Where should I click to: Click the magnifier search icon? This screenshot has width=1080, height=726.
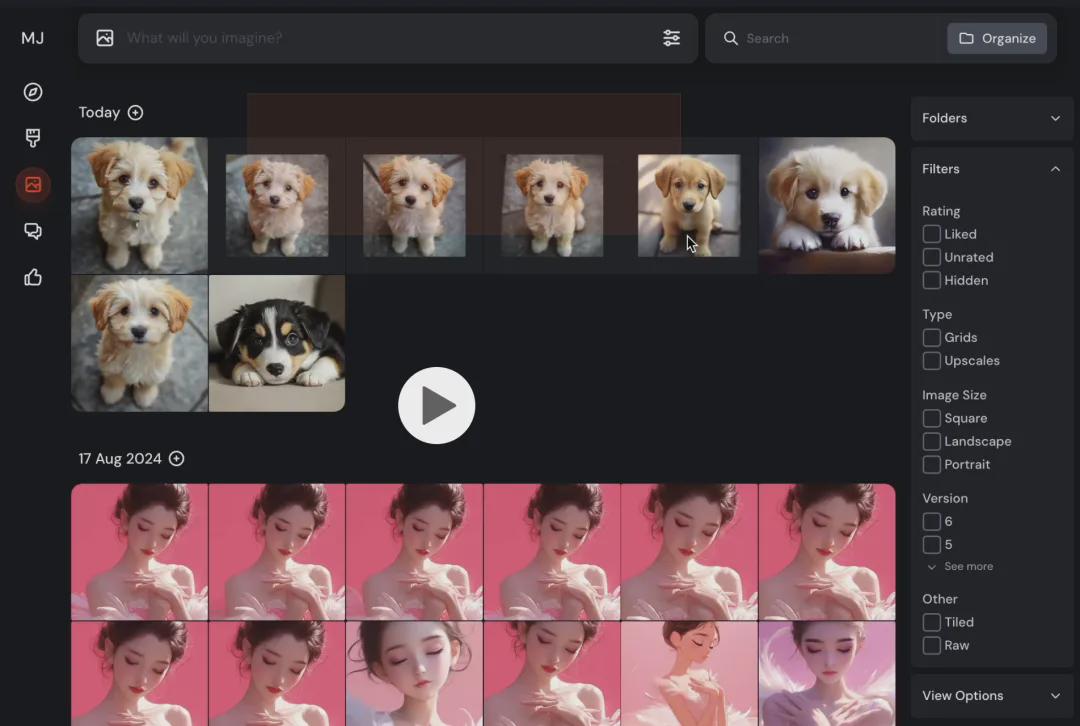pos(731,38)
